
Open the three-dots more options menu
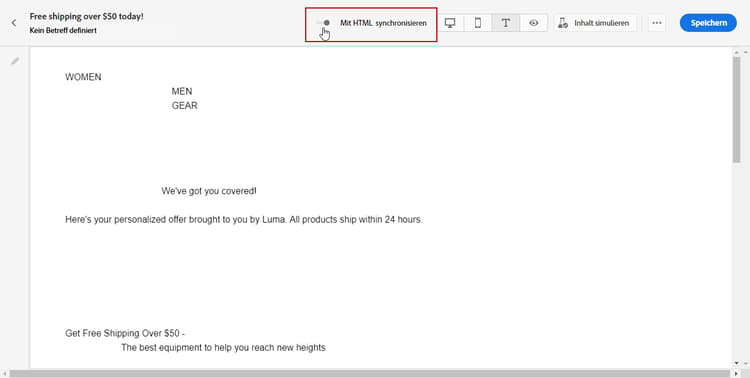pos(657,23)
